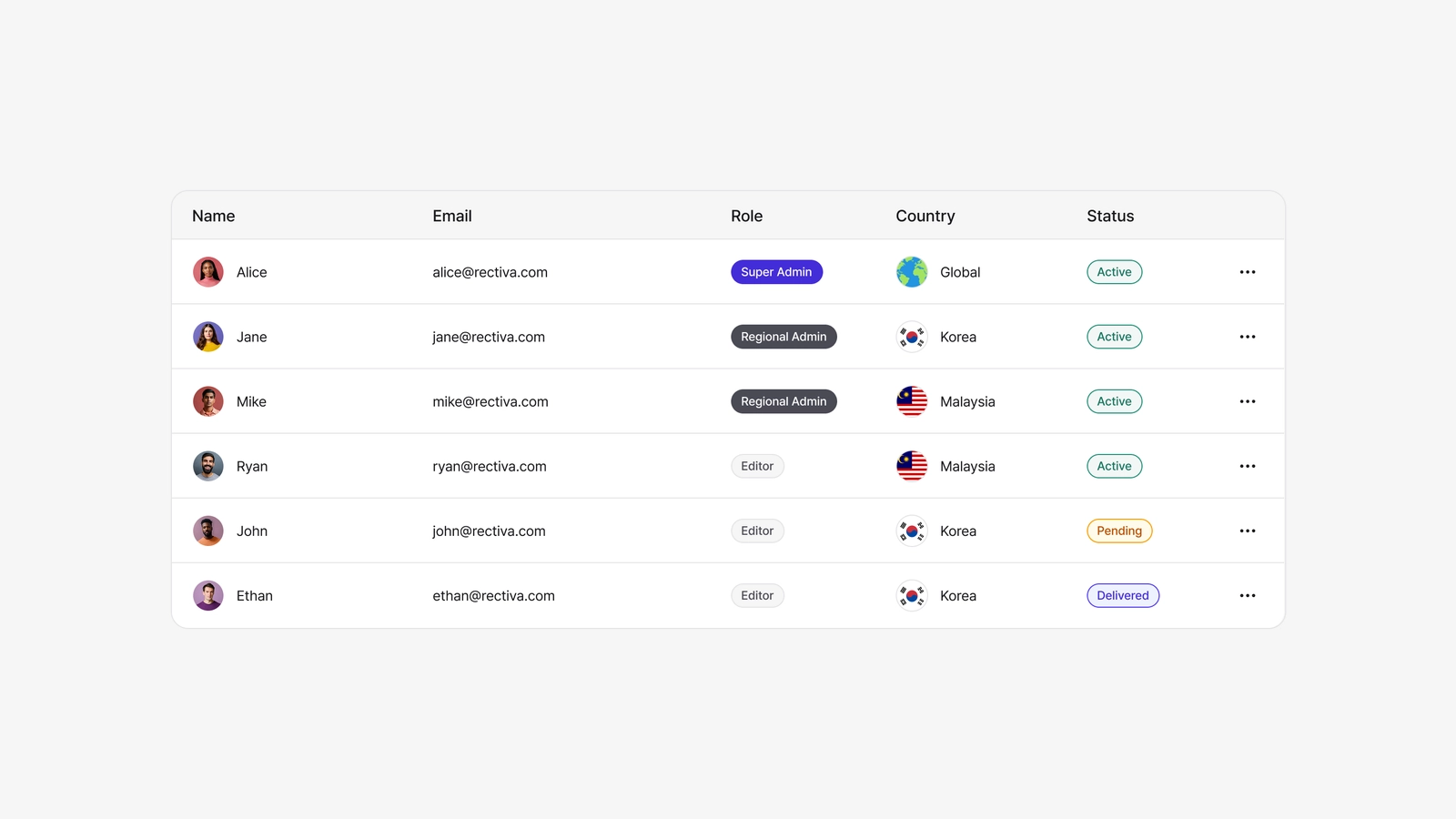Image resolution: width=1456 pixels, height=819 pixels.
Task: Click the Malaysia text in Mike's row
Action: pos(967,401)
